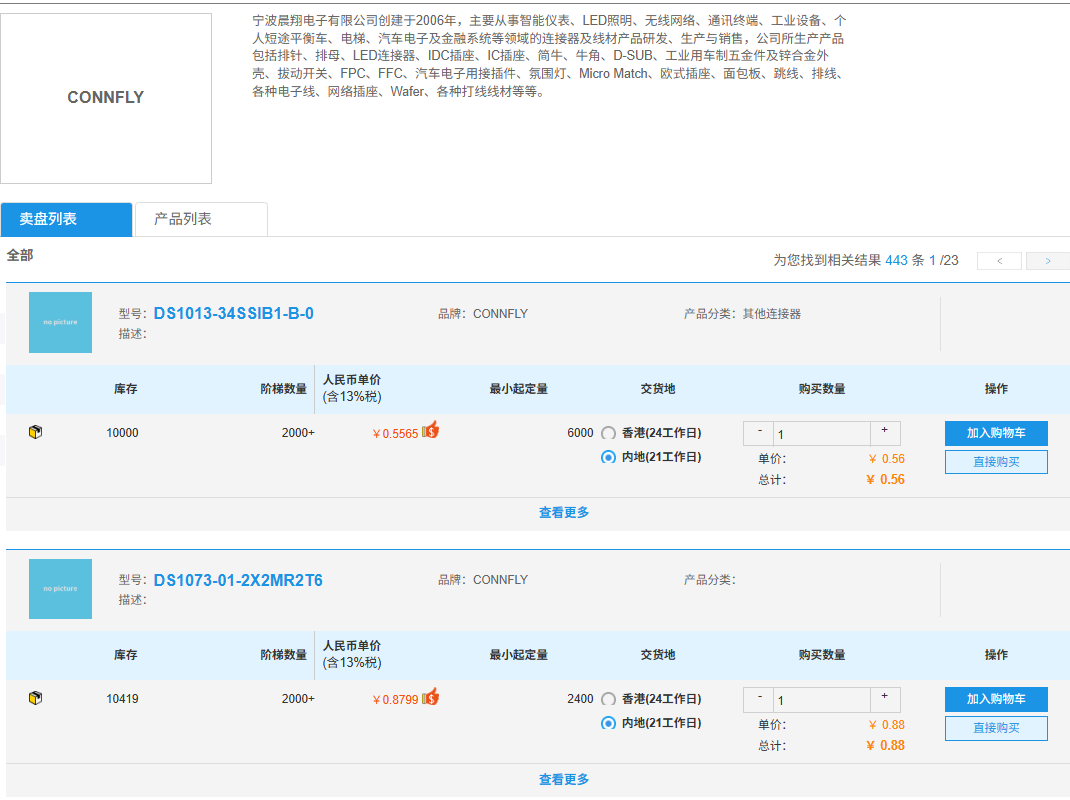Focus the quantity field for DS1013-34SSIB1-B-0

pos(822,433)
